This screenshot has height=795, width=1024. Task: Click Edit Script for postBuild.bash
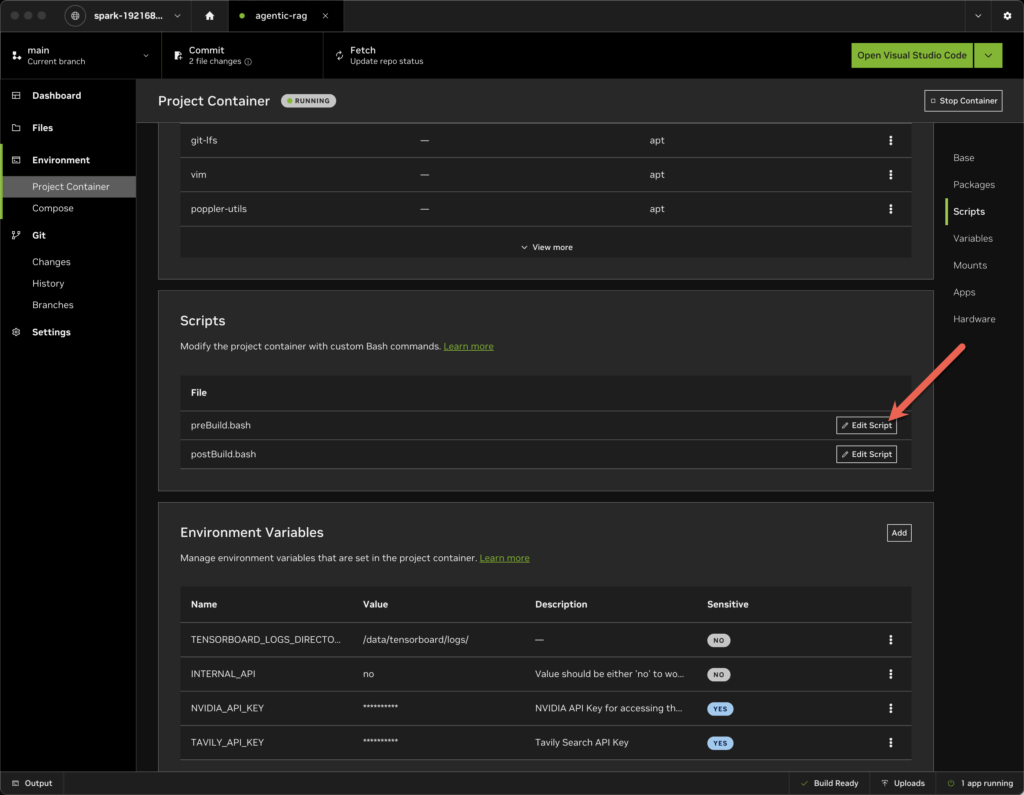pyautogui.click(x=866, y=454)
